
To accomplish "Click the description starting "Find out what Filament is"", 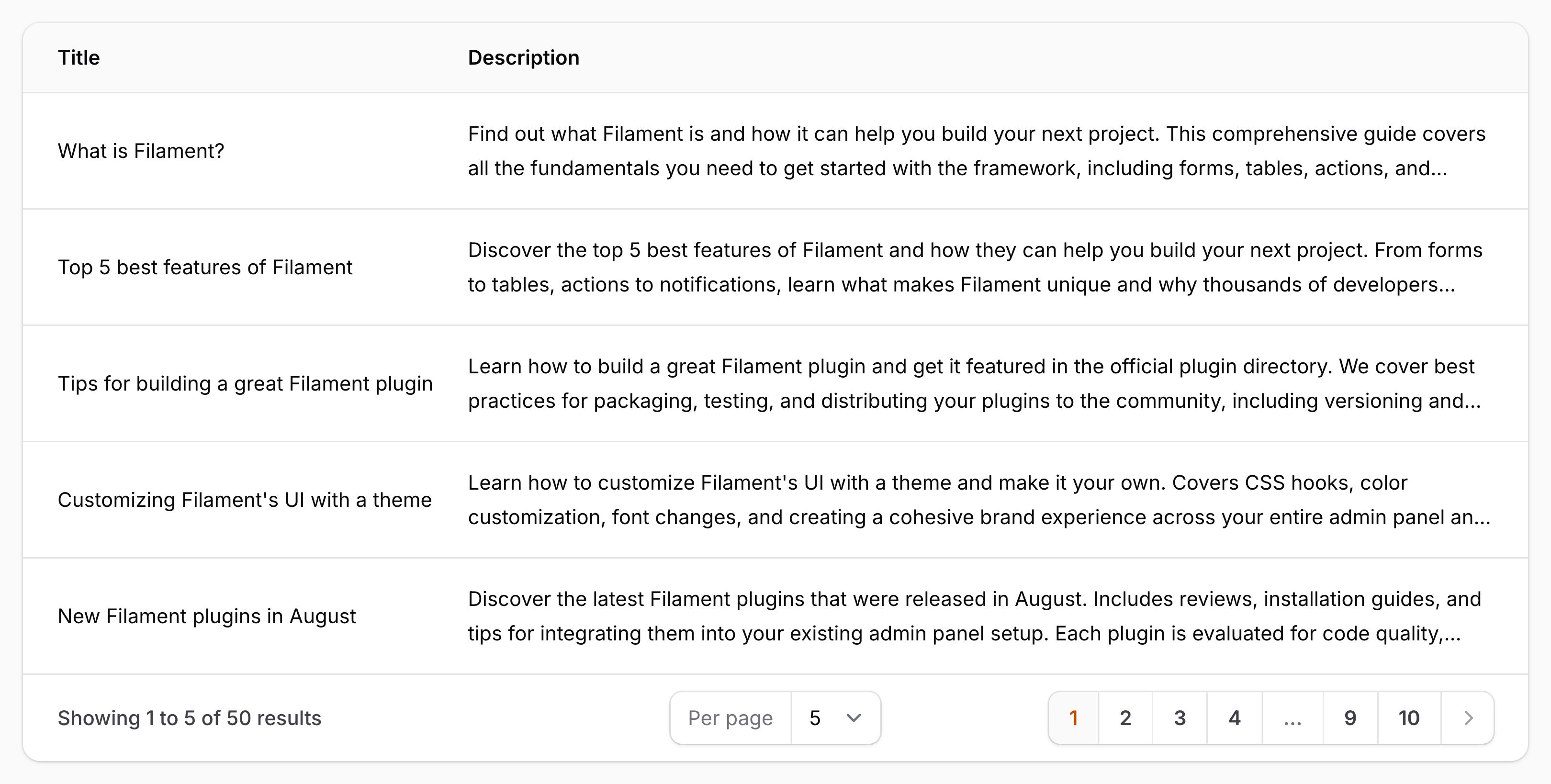I will [x=977, y=151].
